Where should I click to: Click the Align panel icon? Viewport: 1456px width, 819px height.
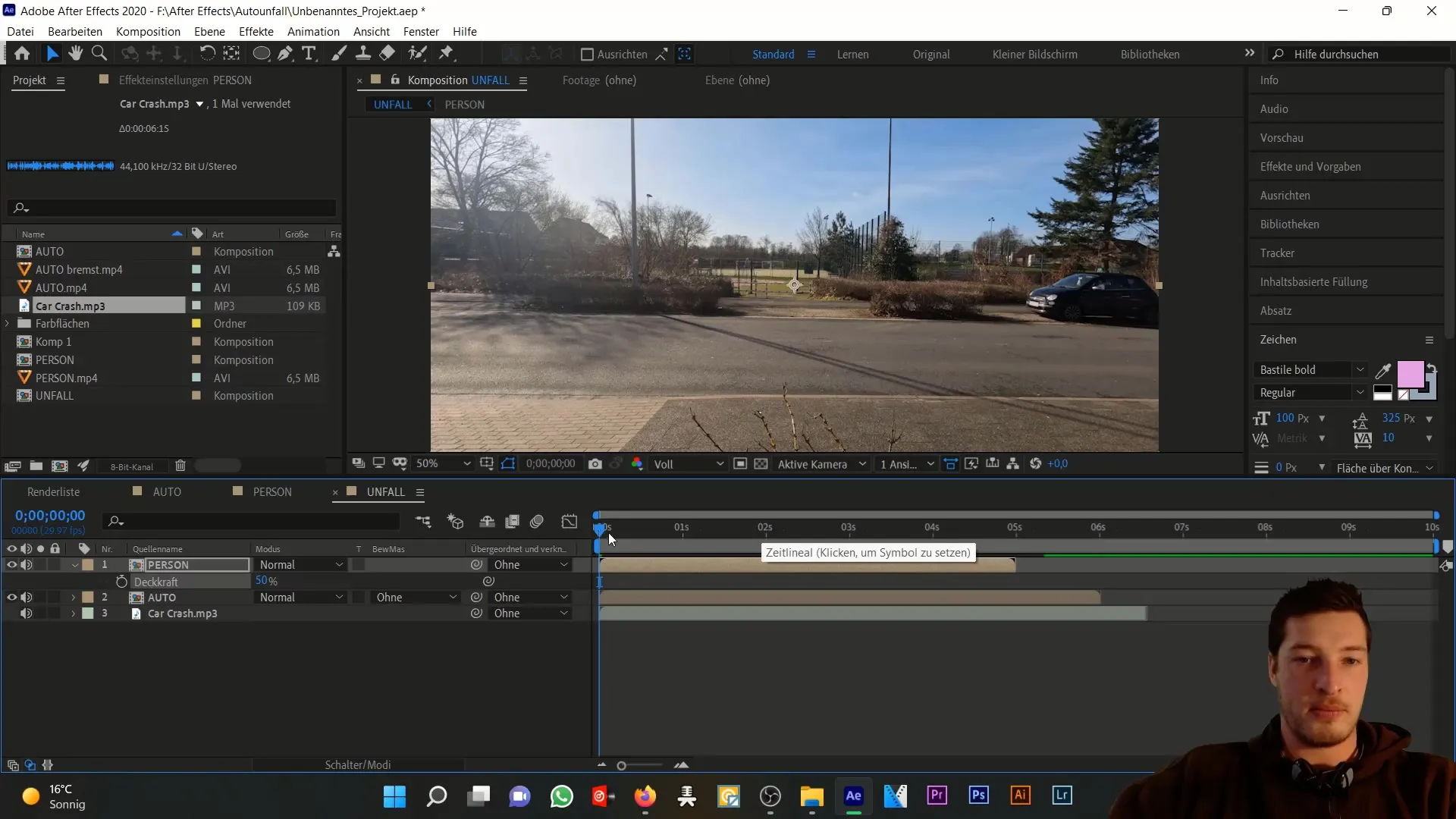point(1290,195)
